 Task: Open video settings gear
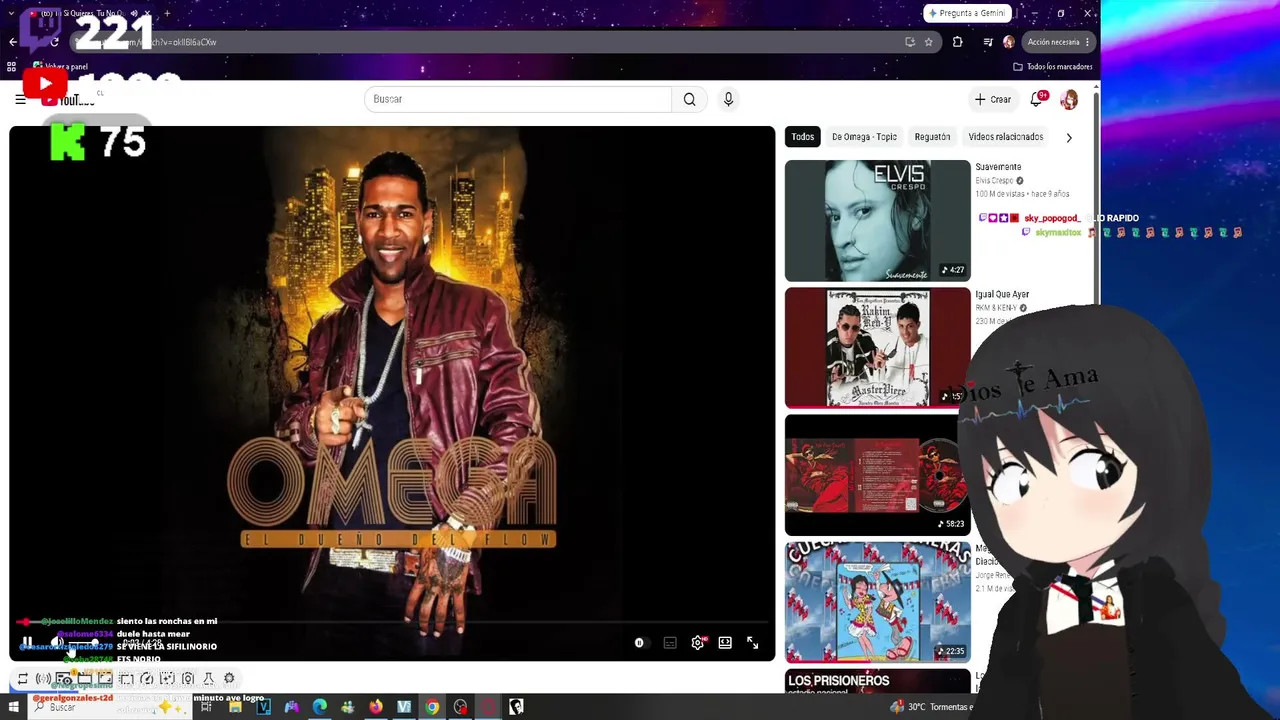(x=698, y=643)
